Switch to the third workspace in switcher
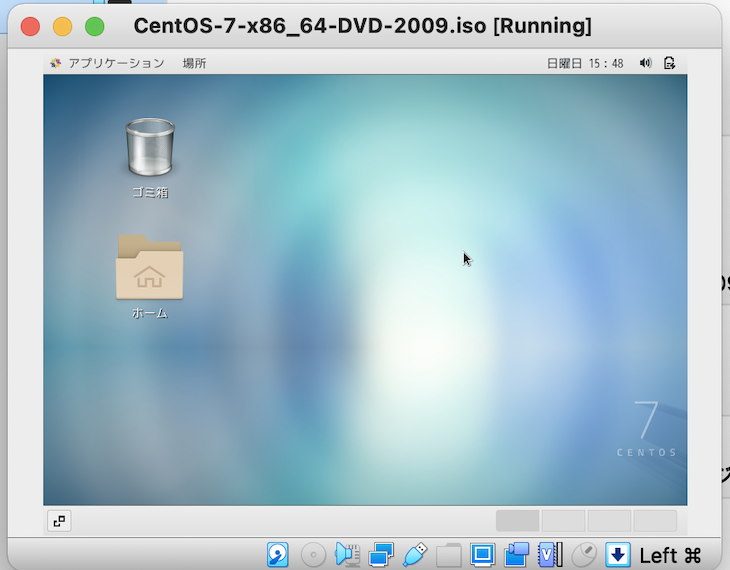730x570 pixels. (x=609, y=521)
